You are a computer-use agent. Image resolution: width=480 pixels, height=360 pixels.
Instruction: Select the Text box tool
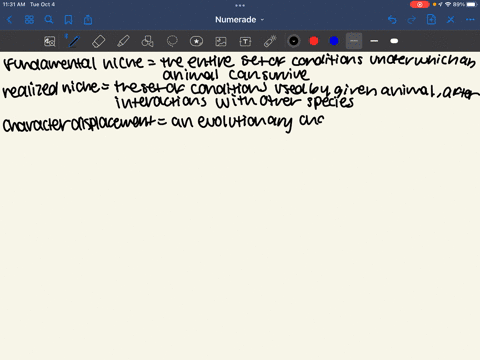tap(245, 41)
